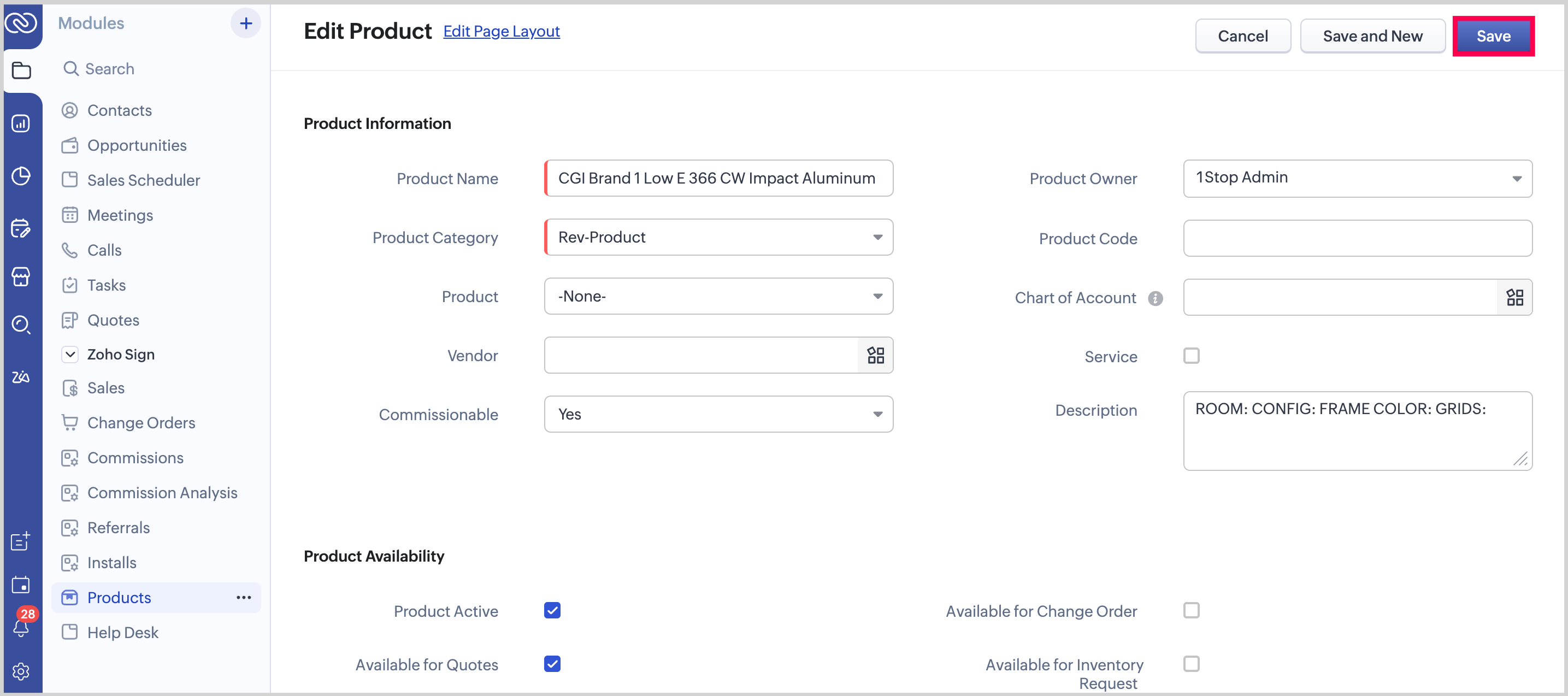Collapse the Zoho Sign group
This screenshot has height=696, width=1568.
(70, 355)
